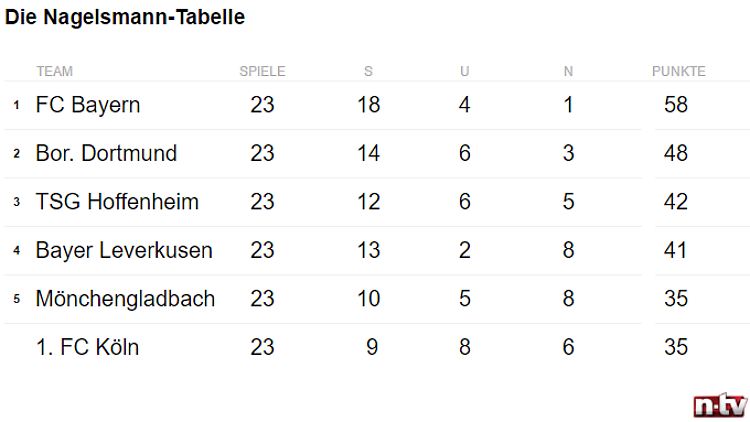Click rank number 1 beside FC Bayern
The width and height of the screenshot is (750, 422).
point(17,105)
